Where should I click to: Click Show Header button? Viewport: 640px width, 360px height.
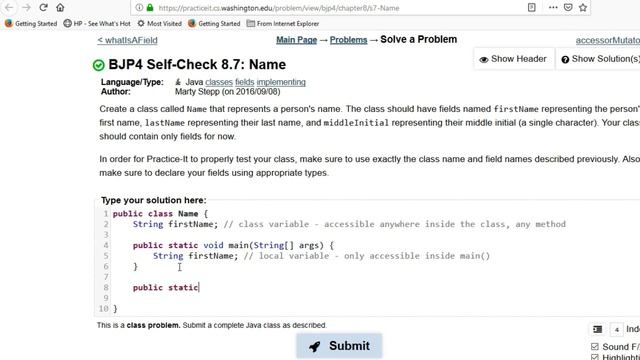tap(513, 59)
